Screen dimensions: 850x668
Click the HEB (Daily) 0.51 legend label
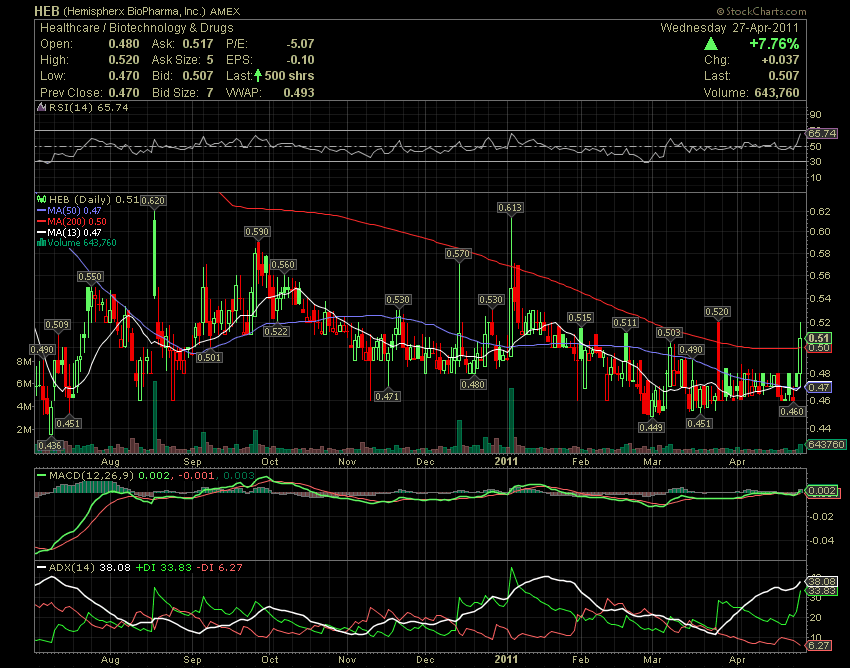click(94, 200)
